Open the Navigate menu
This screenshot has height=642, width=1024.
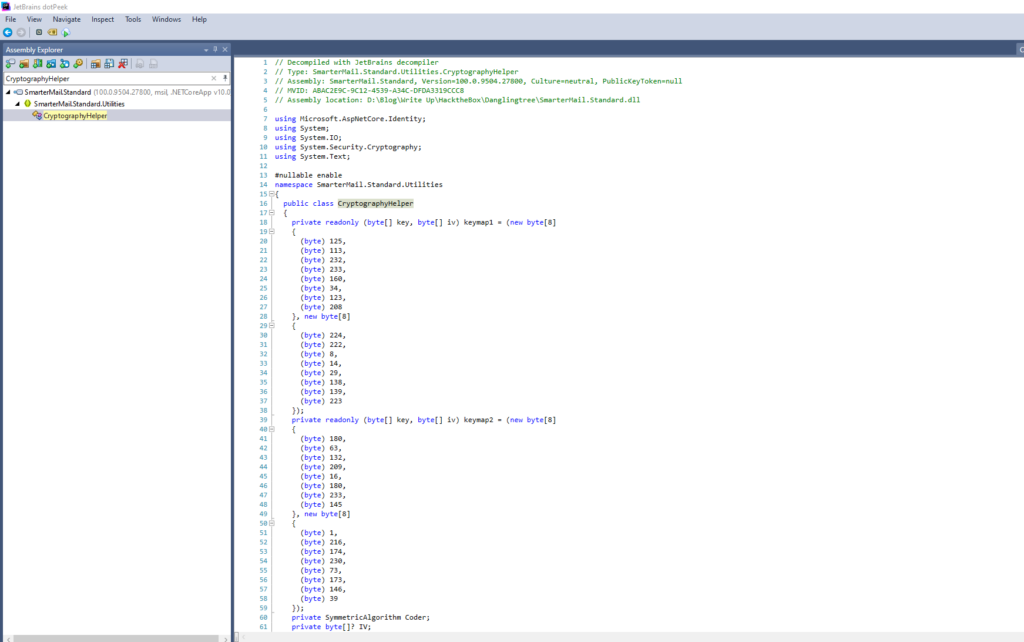67,20
